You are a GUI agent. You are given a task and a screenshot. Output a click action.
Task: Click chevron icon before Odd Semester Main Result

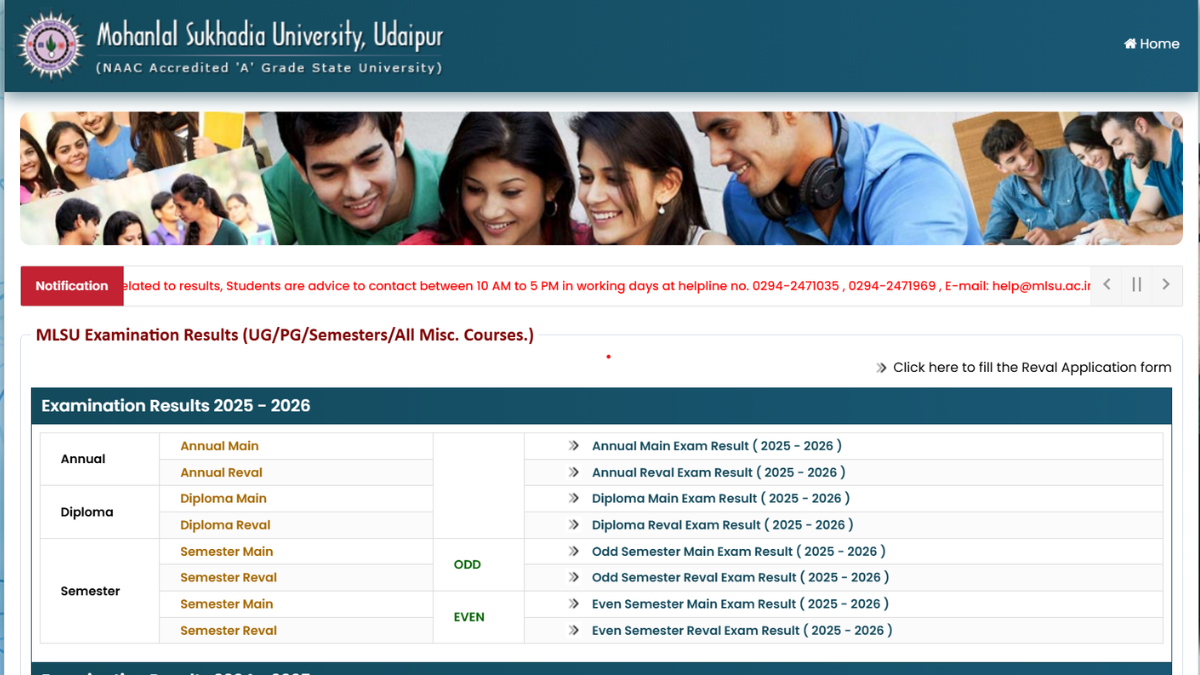tap(574, 551)
